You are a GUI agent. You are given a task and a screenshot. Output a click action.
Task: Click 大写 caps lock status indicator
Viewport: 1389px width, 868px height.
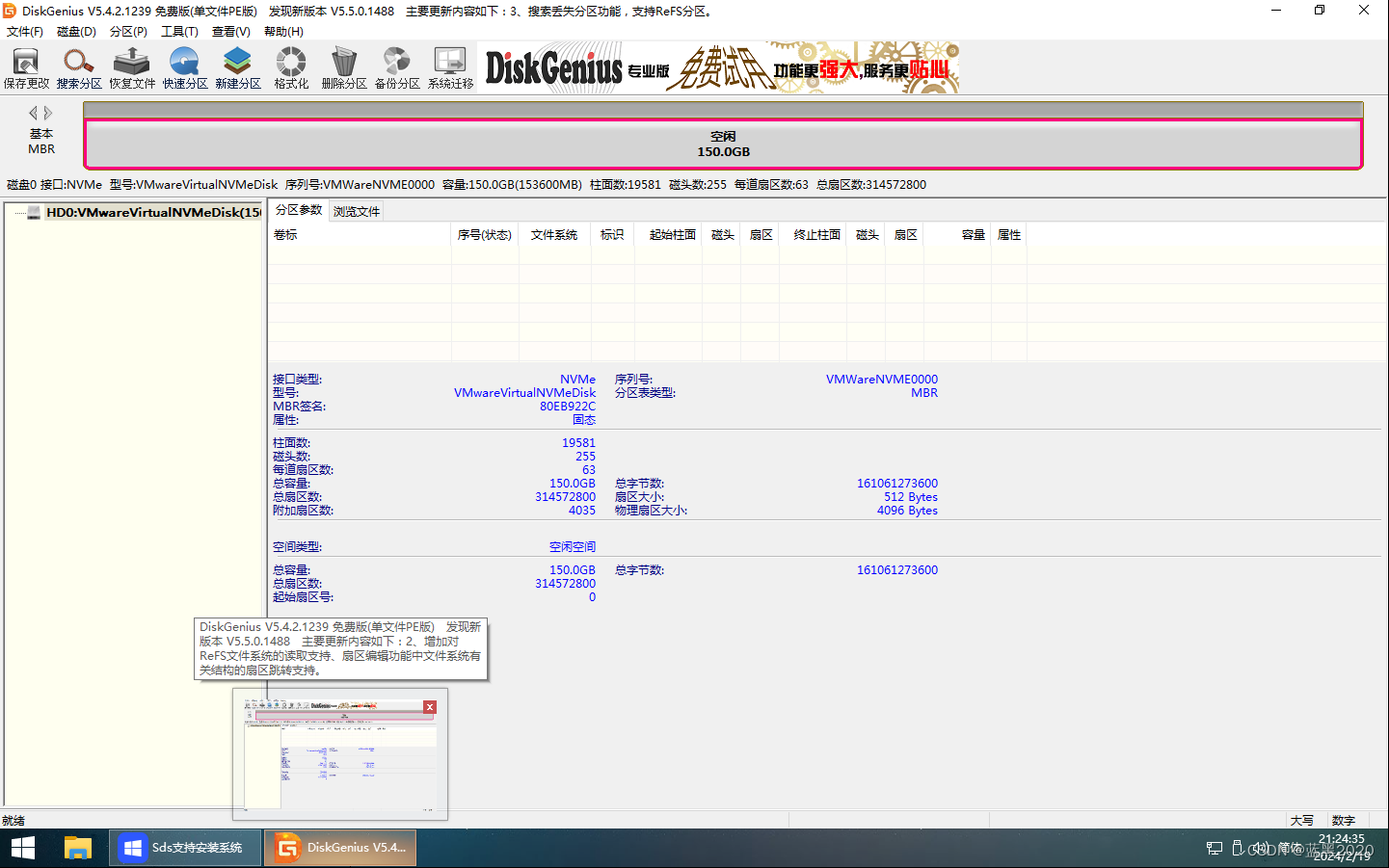(x=1302, y=821)
